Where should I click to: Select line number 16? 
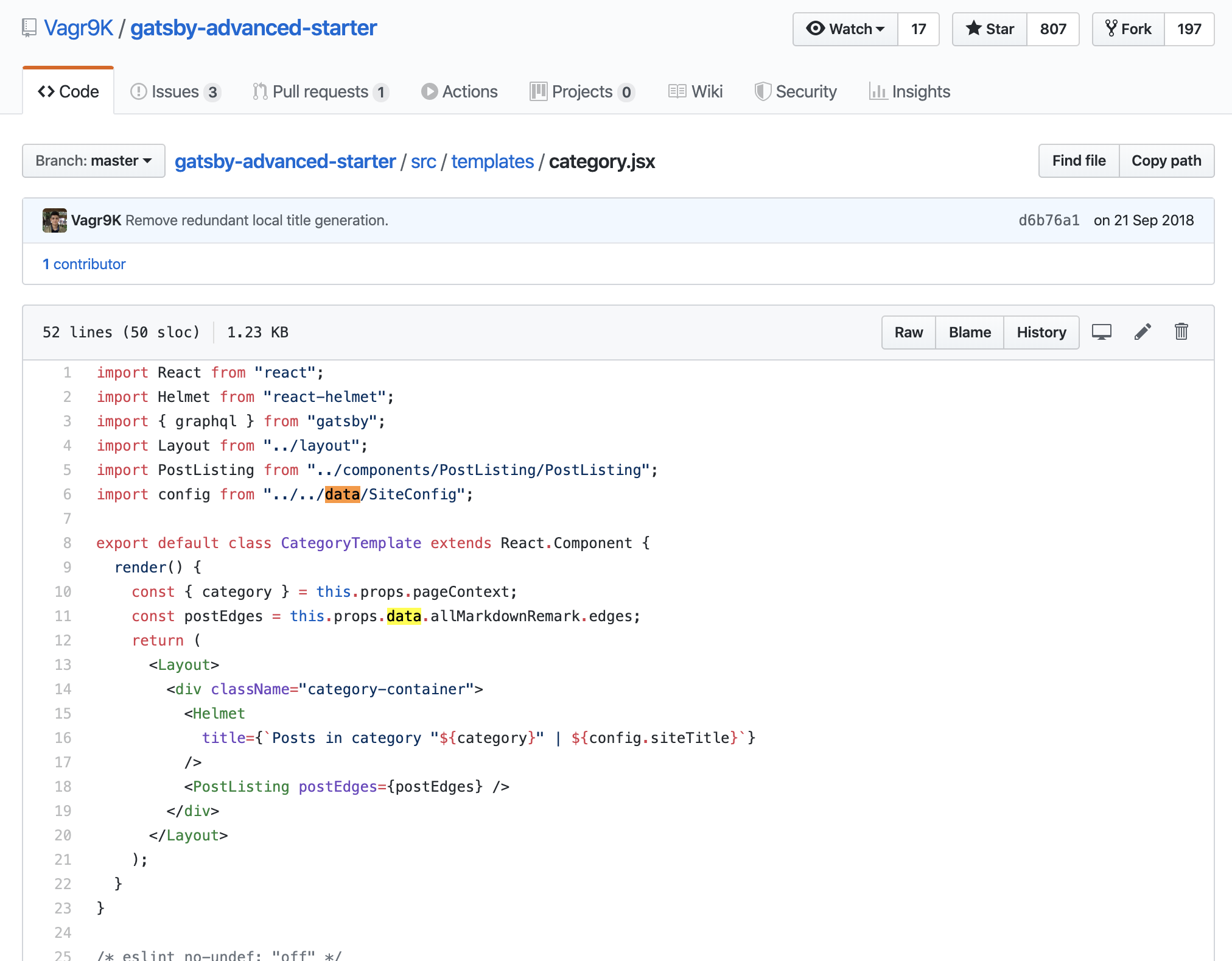click(x=63, y=738)
